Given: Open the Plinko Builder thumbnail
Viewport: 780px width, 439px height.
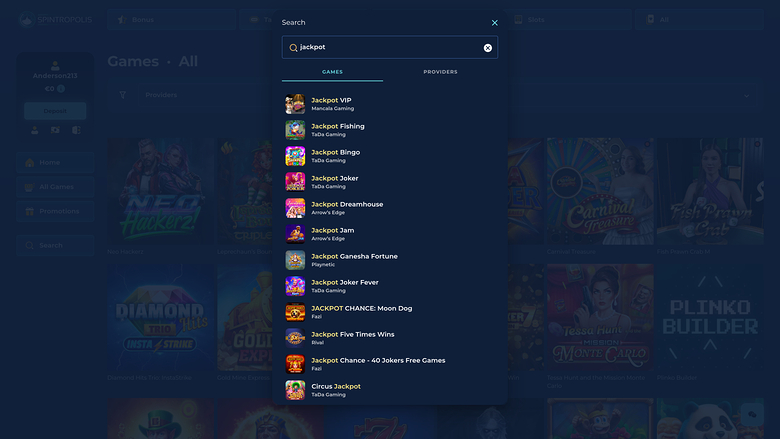Looking at the screenshot, I should [710, 317].
